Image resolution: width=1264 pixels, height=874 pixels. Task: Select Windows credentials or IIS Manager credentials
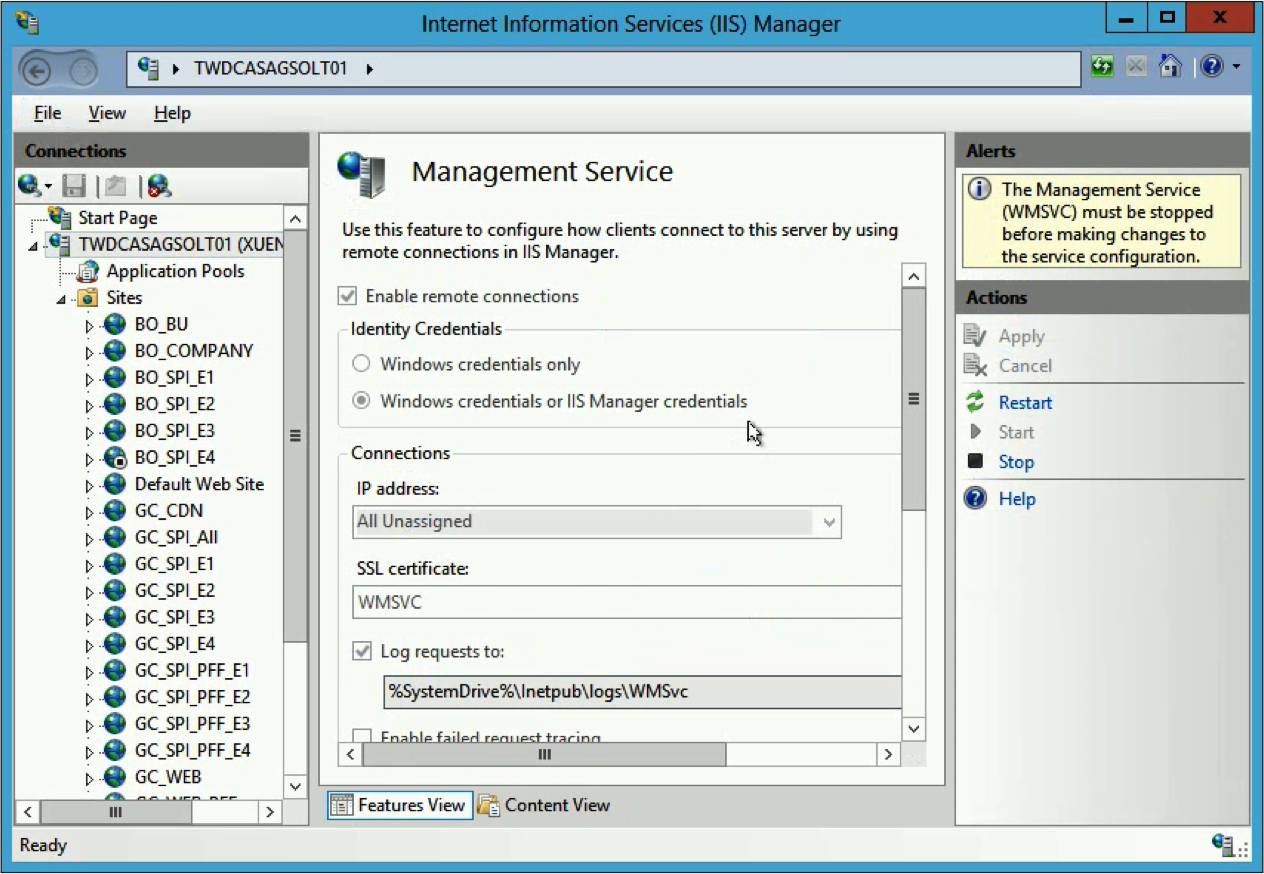361,401
